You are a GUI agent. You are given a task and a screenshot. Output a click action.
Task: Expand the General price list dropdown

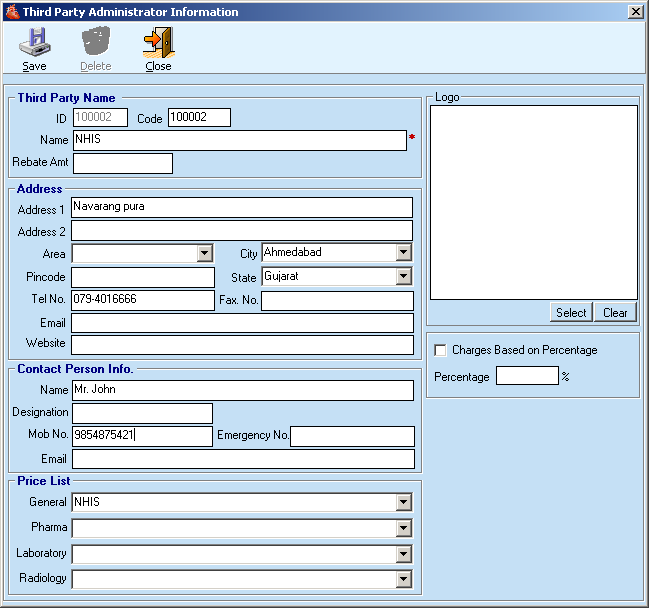click(x=403, y=502)
